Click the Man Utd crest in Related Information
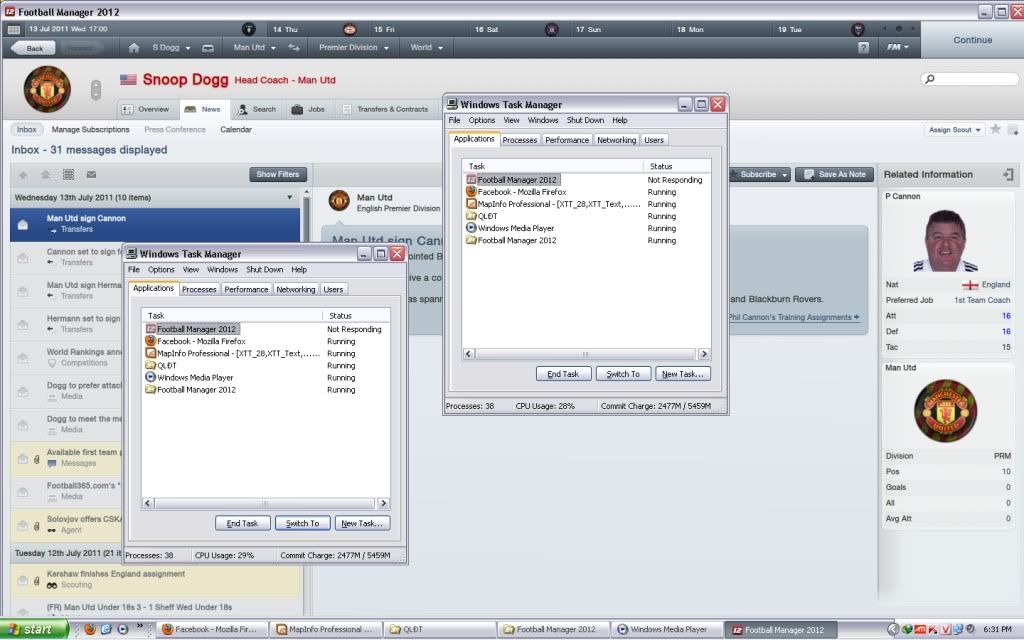 (945, 411)
